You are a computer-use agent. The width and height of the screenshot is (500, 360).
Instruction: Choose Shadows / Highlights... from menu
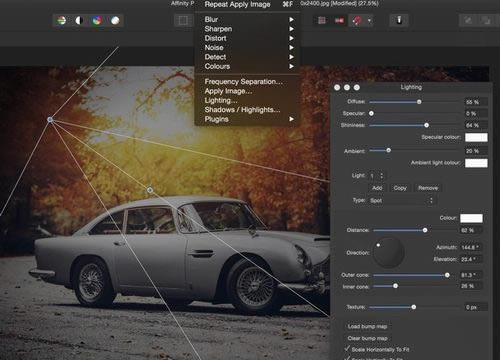pyautogui.click(x=242, y=110)
